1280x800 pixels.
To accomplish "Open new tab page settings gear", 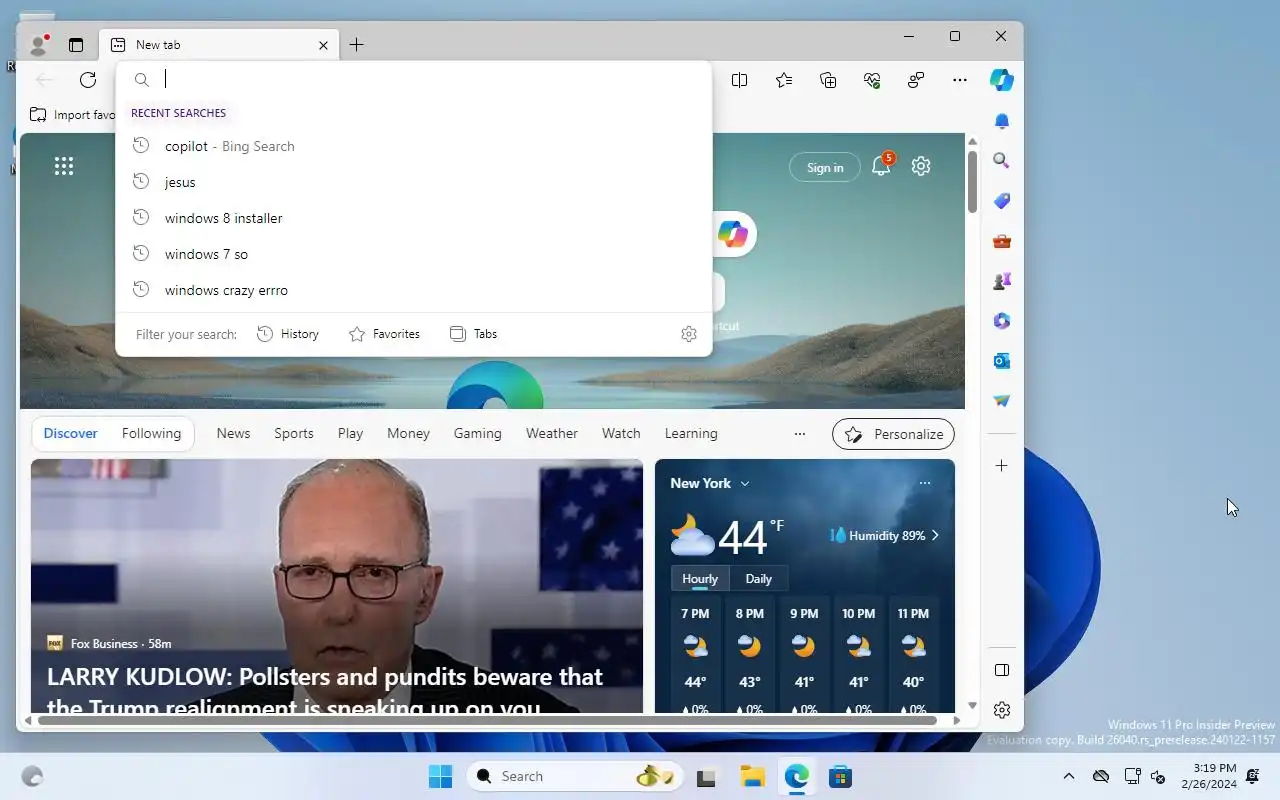I will 921,167.
